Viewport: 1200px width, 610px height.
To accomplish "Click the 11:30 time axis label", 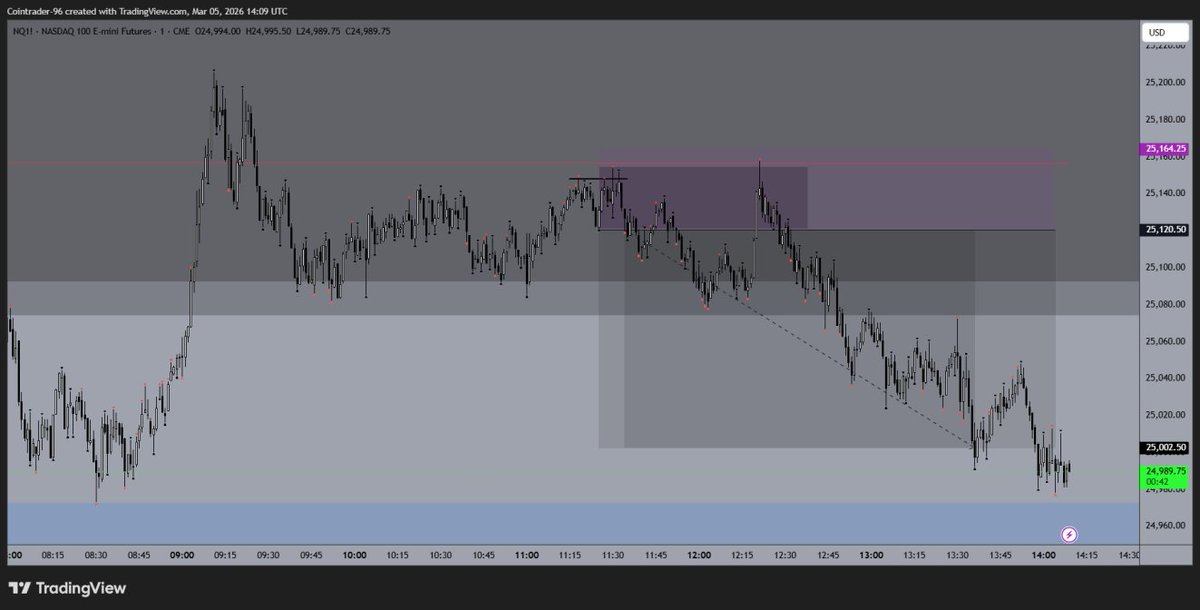I will [613, 555].
